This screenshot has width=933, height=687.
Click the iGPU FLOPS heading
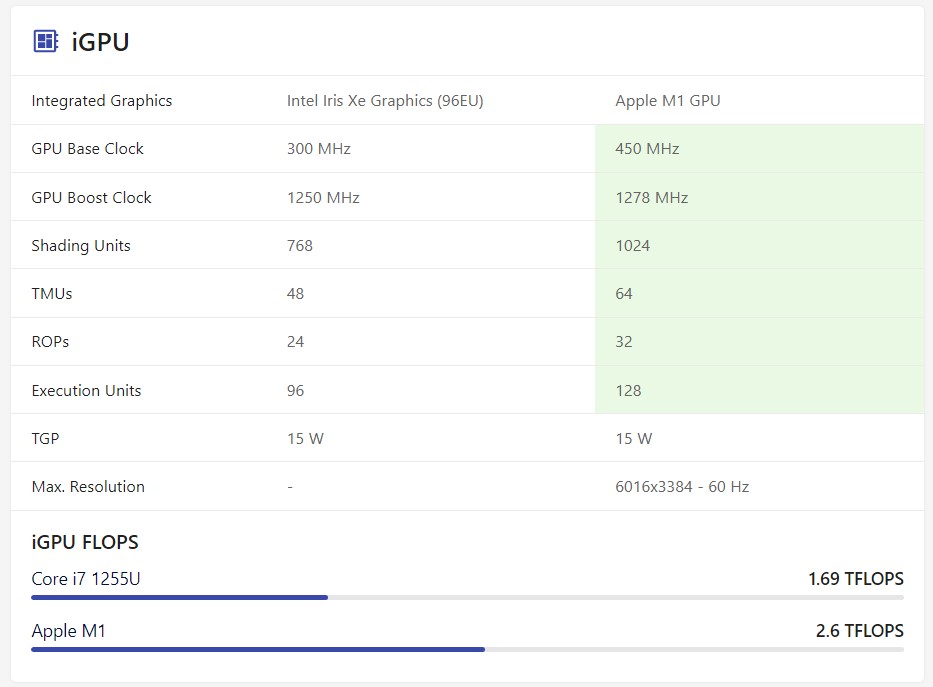[x=85, y=542]
